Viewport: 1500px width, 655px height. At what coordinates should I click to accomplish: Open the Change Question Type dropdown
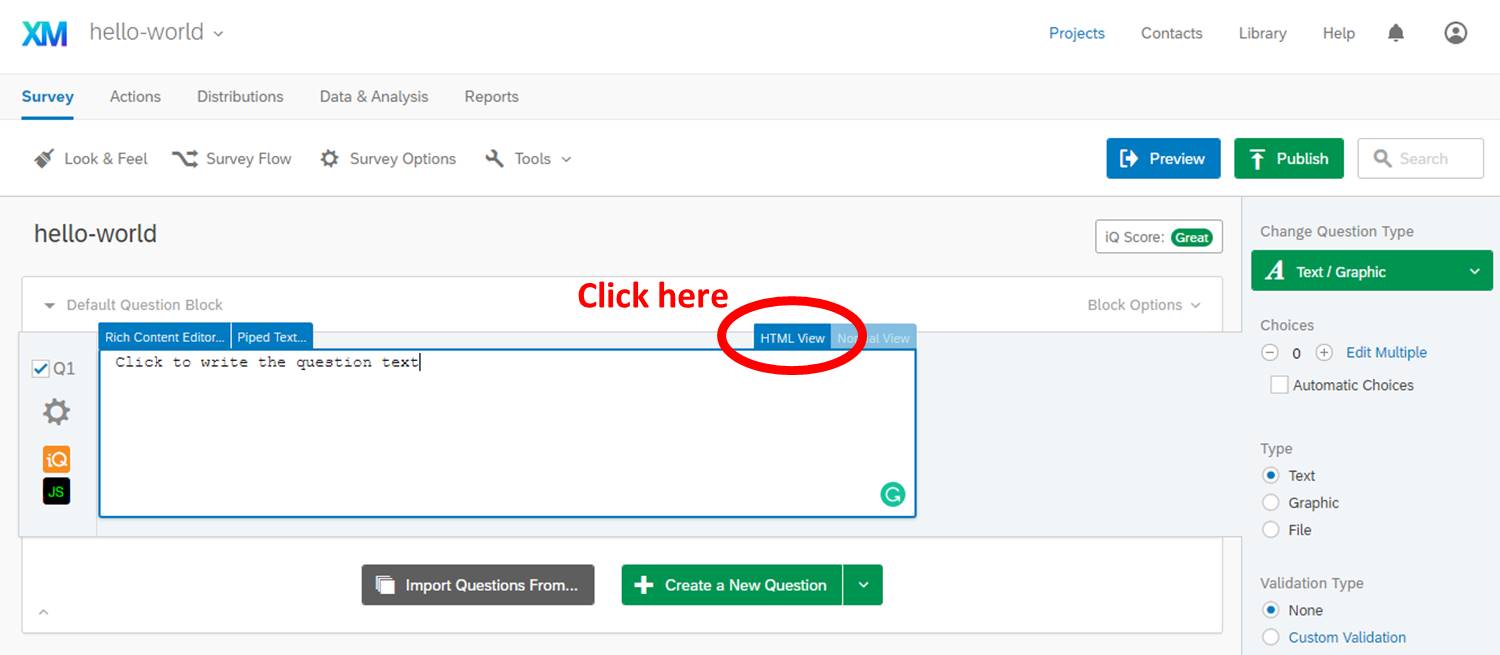1371,270
